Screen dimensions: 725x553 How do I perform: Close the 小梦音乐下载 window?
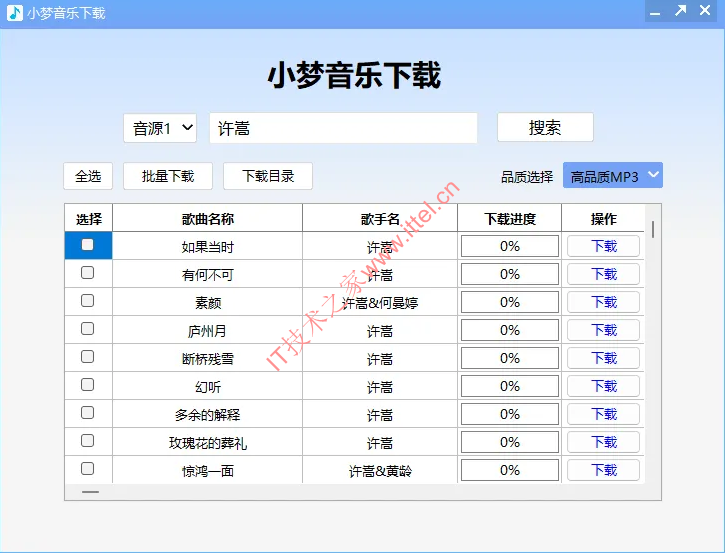pyautogui.click(x=705, y=10)
